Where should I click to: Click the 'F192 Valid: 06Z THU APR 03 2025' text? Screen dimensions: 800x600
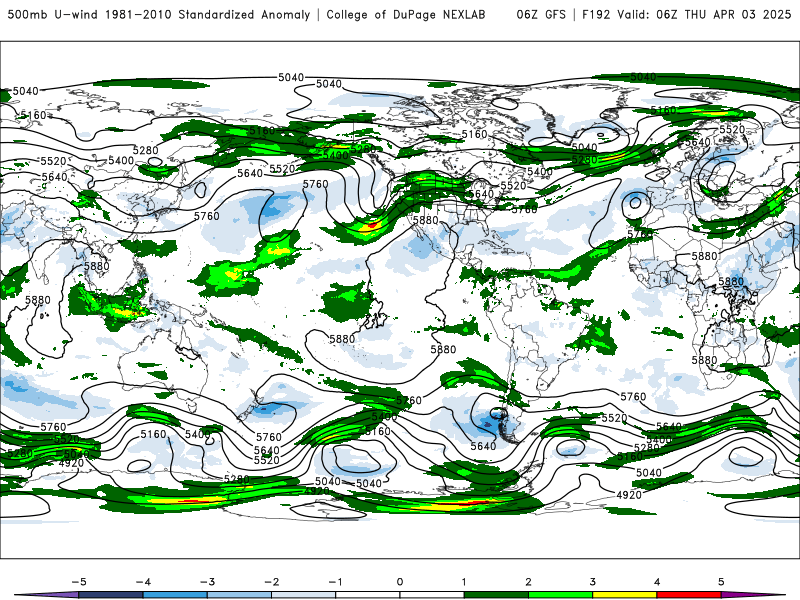(x=687, y=14)
